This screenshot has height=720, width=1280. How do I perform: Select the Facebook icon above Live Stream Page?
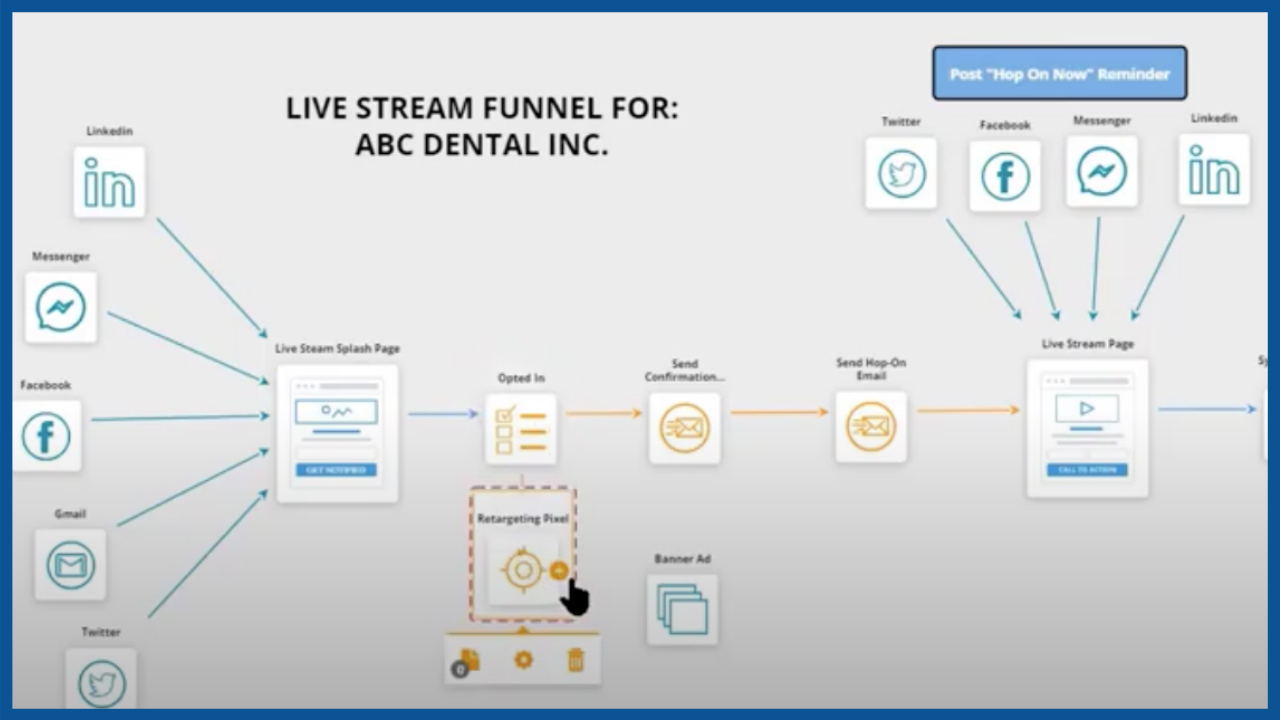(x=1005, y=176)
